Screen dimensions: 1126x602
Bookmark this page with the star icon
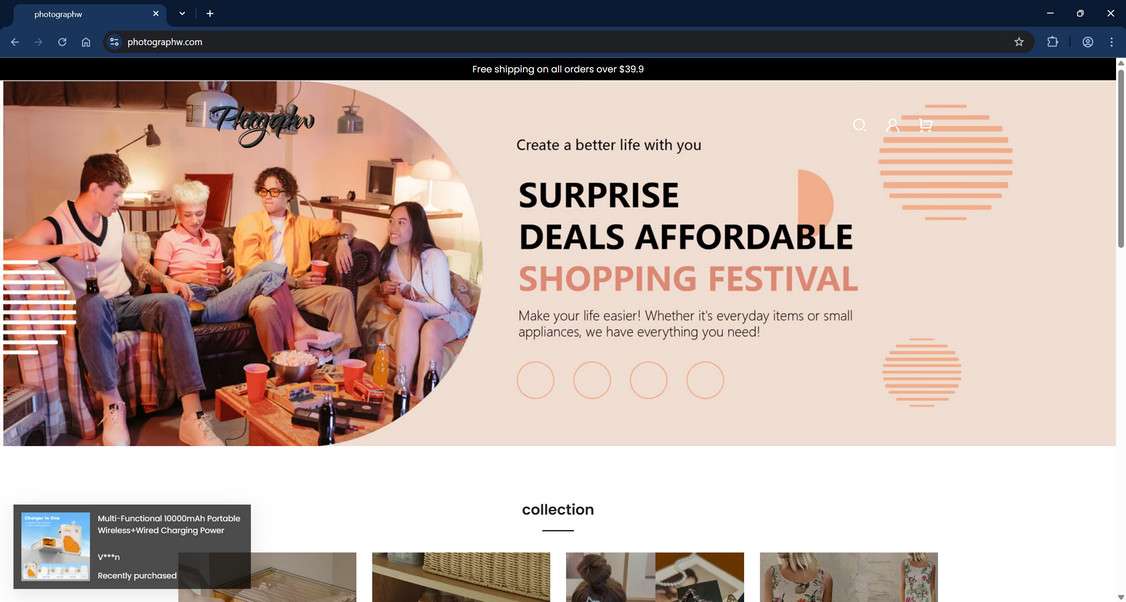click(1019, 42)
